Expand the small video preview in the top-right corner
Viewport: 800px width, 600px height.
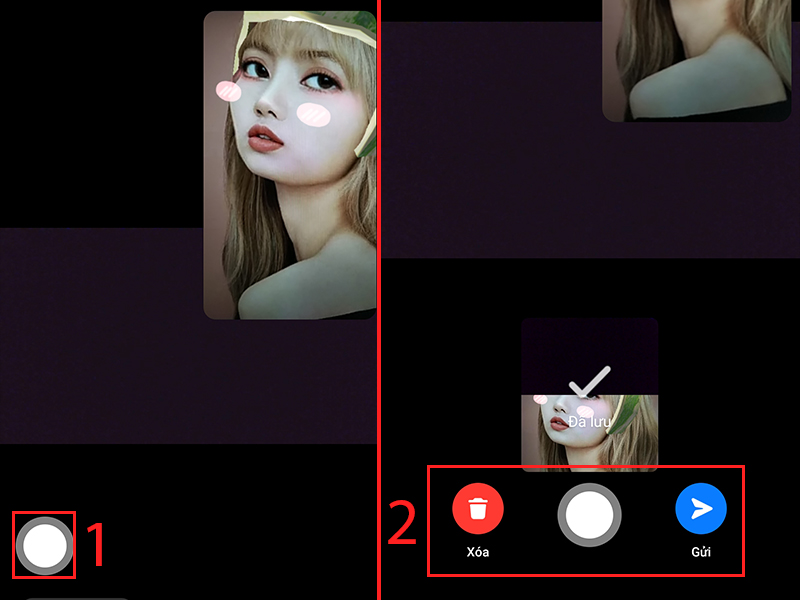point(700,60)
